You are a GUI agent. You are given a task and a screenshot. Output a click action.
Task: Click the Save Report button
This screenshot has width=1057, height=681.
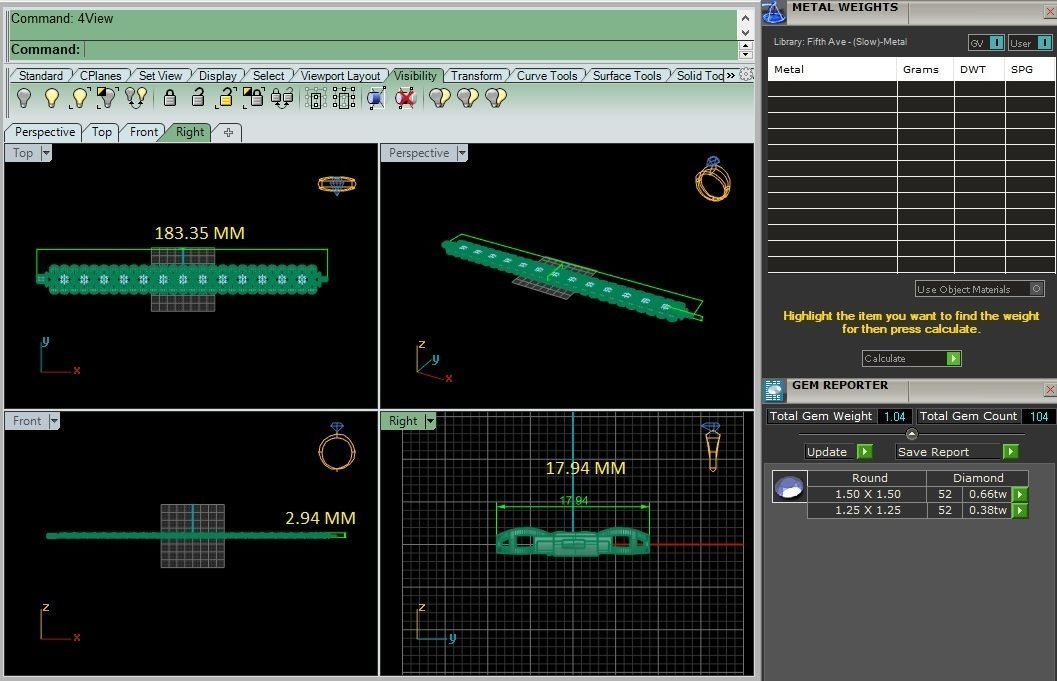tap(957, 452)
